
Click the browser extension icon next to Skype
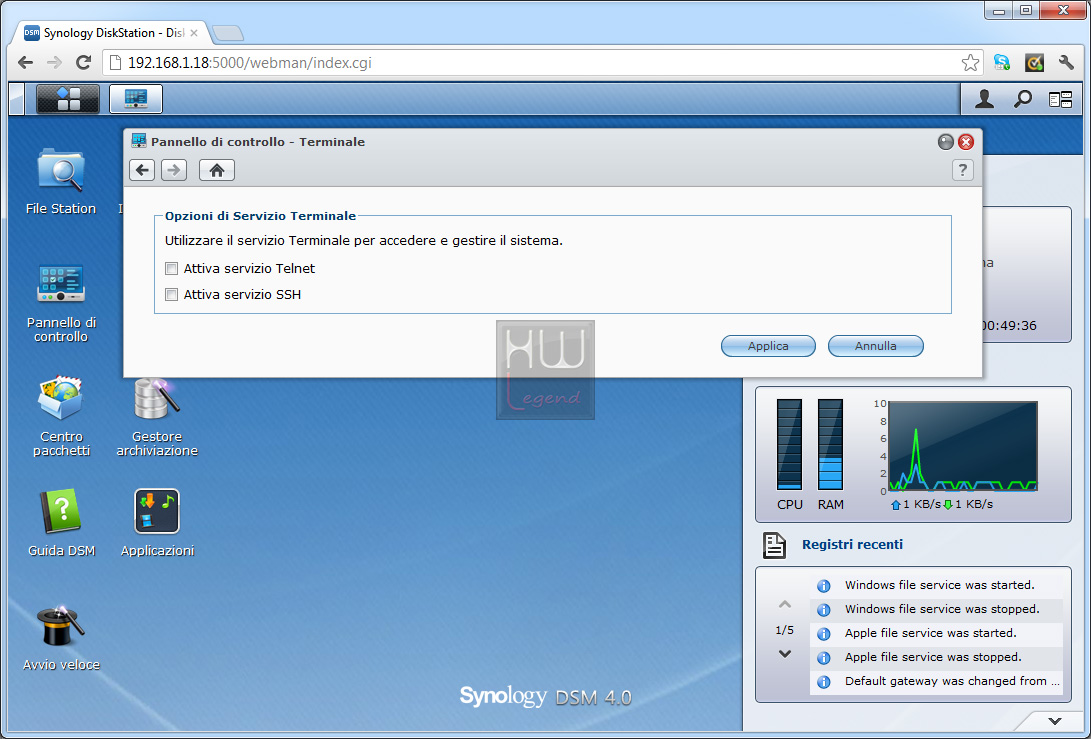[1034, 62]
